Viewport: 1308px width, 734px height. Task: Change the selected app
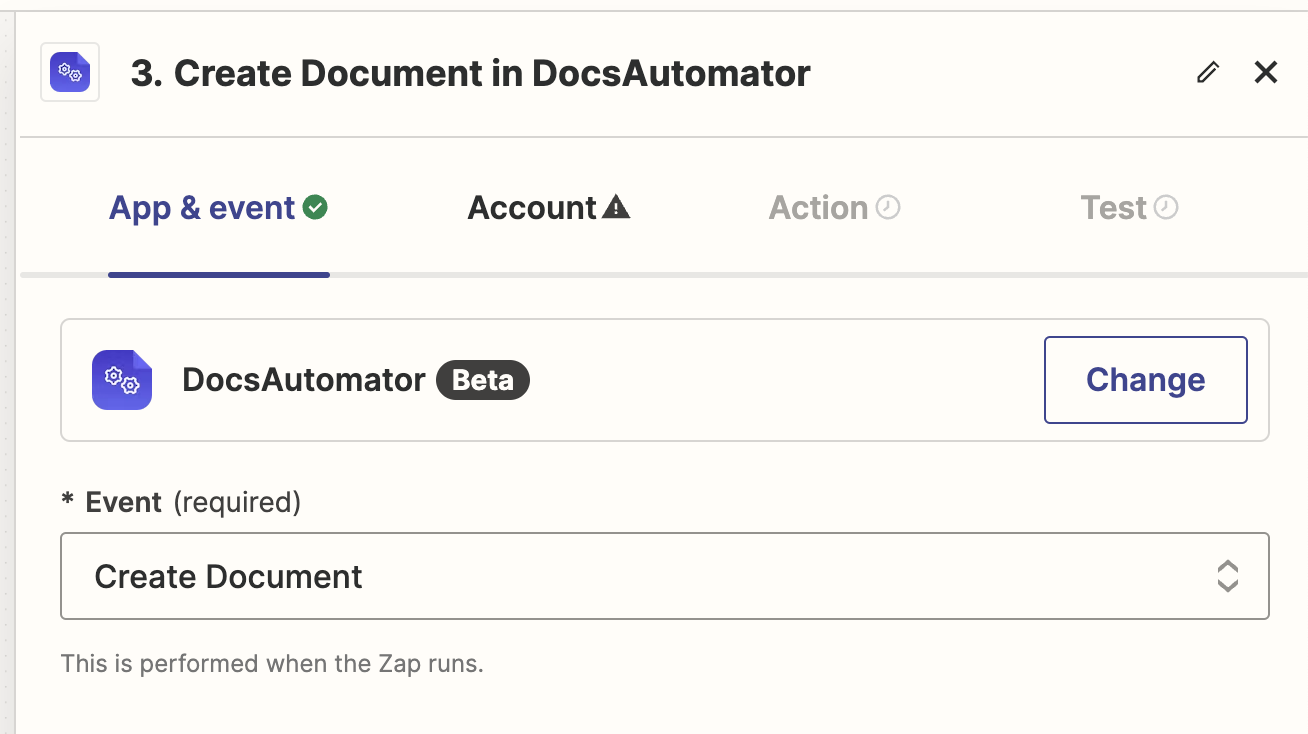[1146, 380]
